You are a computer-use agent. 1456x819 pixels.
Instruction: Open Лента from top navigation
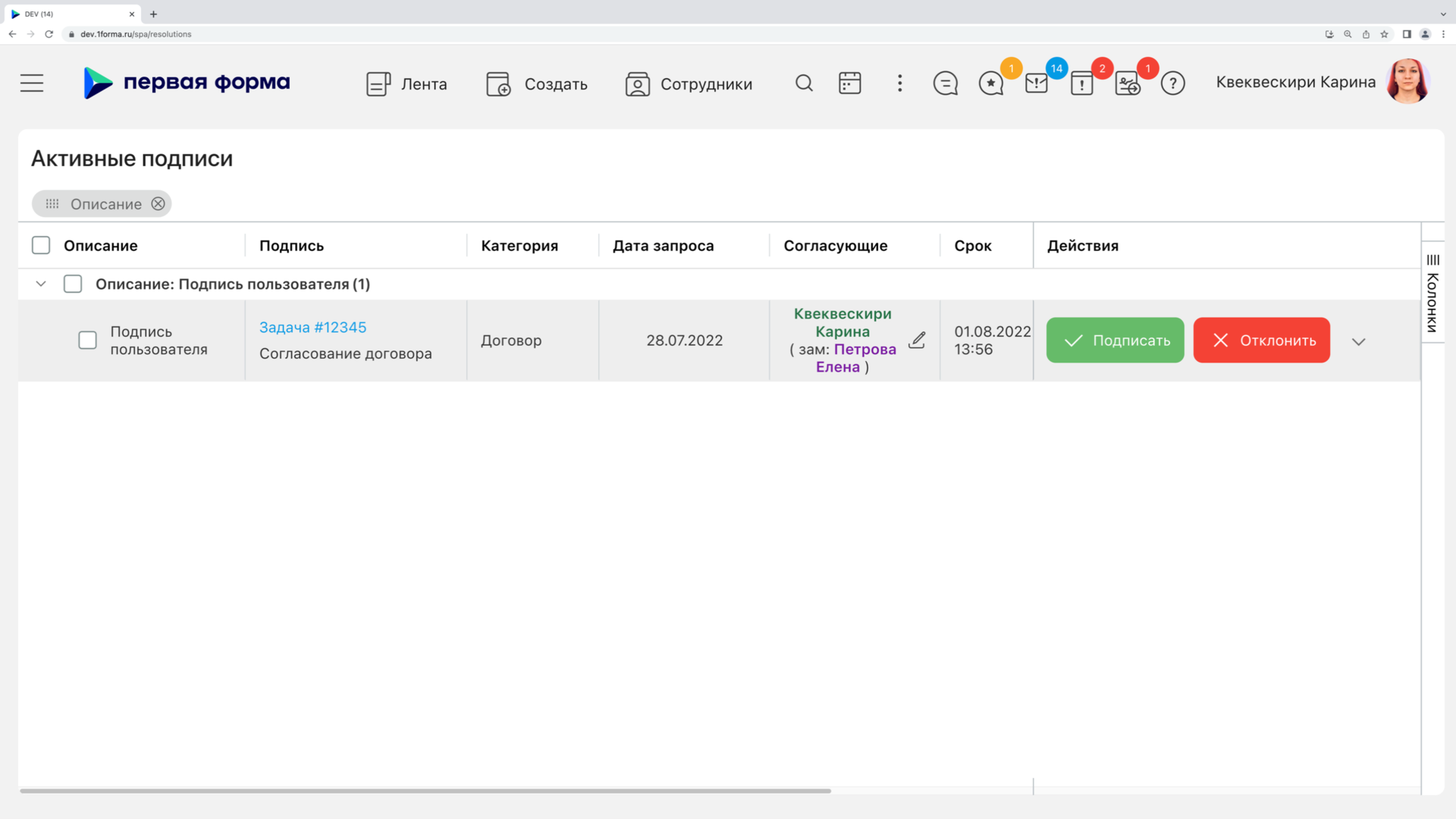[x=406, y=83]
